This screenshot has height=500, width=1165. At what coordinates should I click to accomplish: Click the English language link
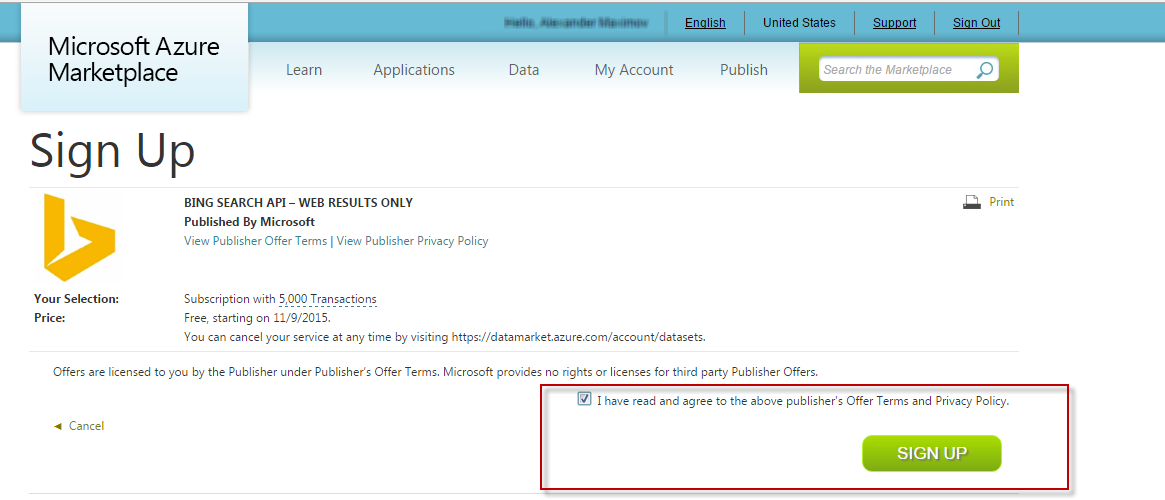[705, 23]
